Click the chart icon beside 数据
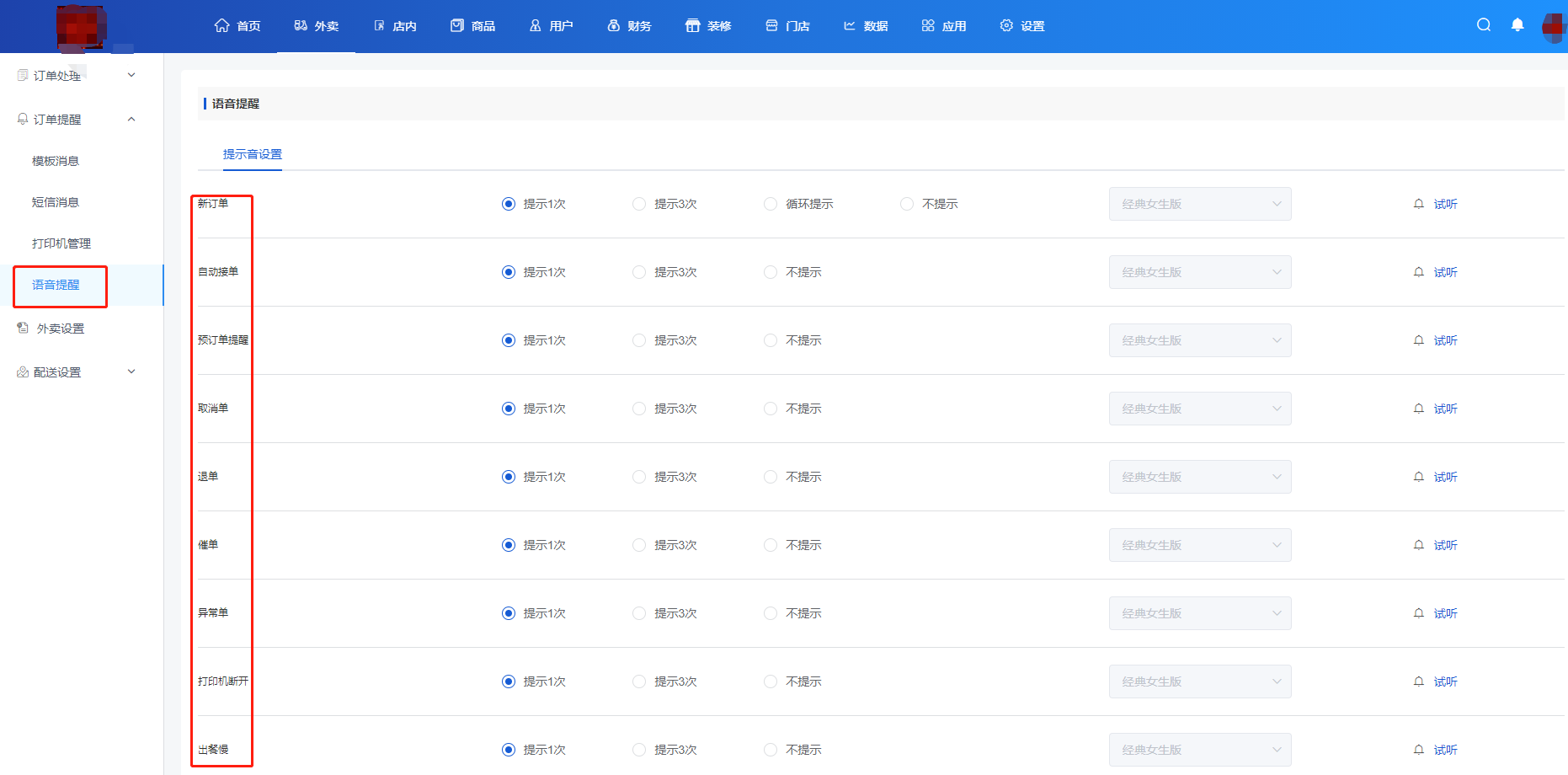The height and width of the screenshot is (775, 1568). pyautogui.click(x=850, y=25)
